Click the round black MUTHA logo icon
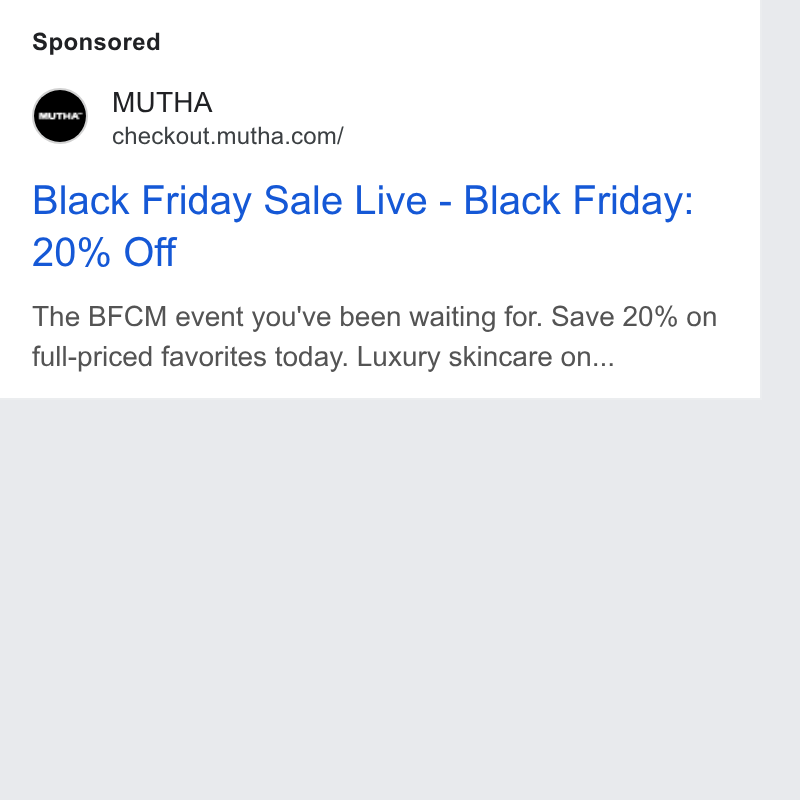The image size is (800, 800). [x=60, y=116]
